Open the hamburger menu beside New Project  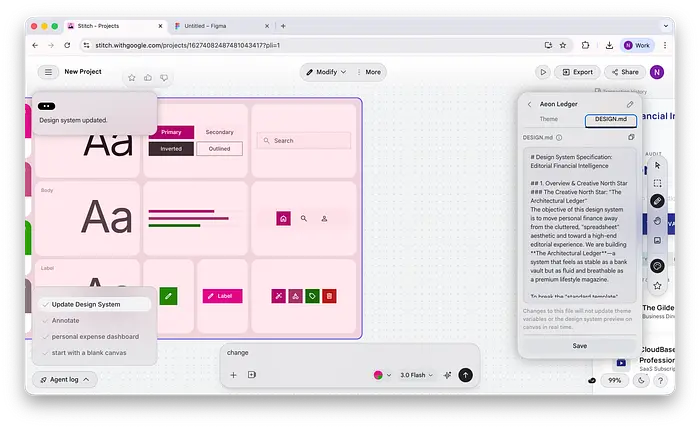(47, 72)
